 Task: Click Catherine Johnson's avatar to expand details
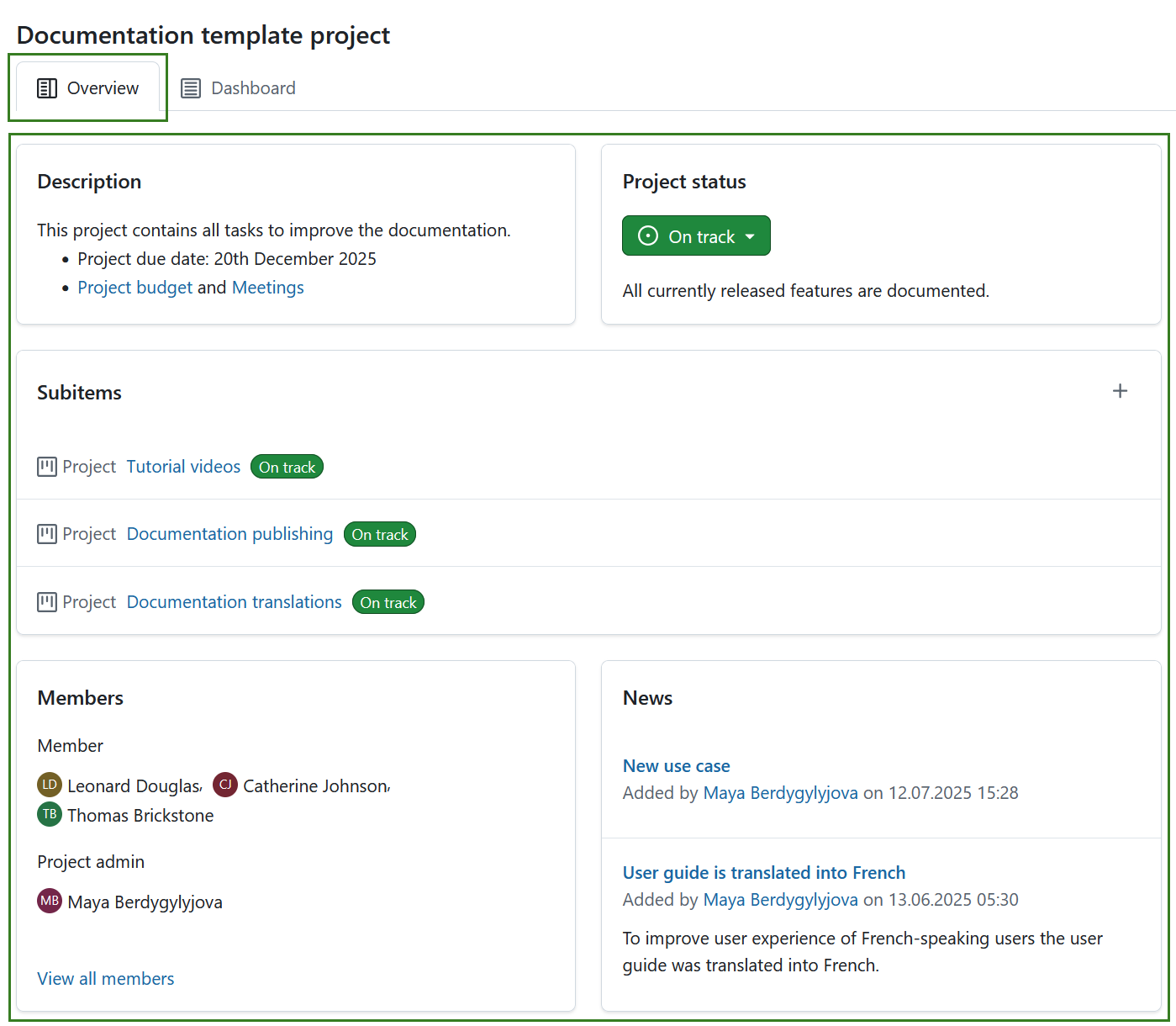coord(224,785)
